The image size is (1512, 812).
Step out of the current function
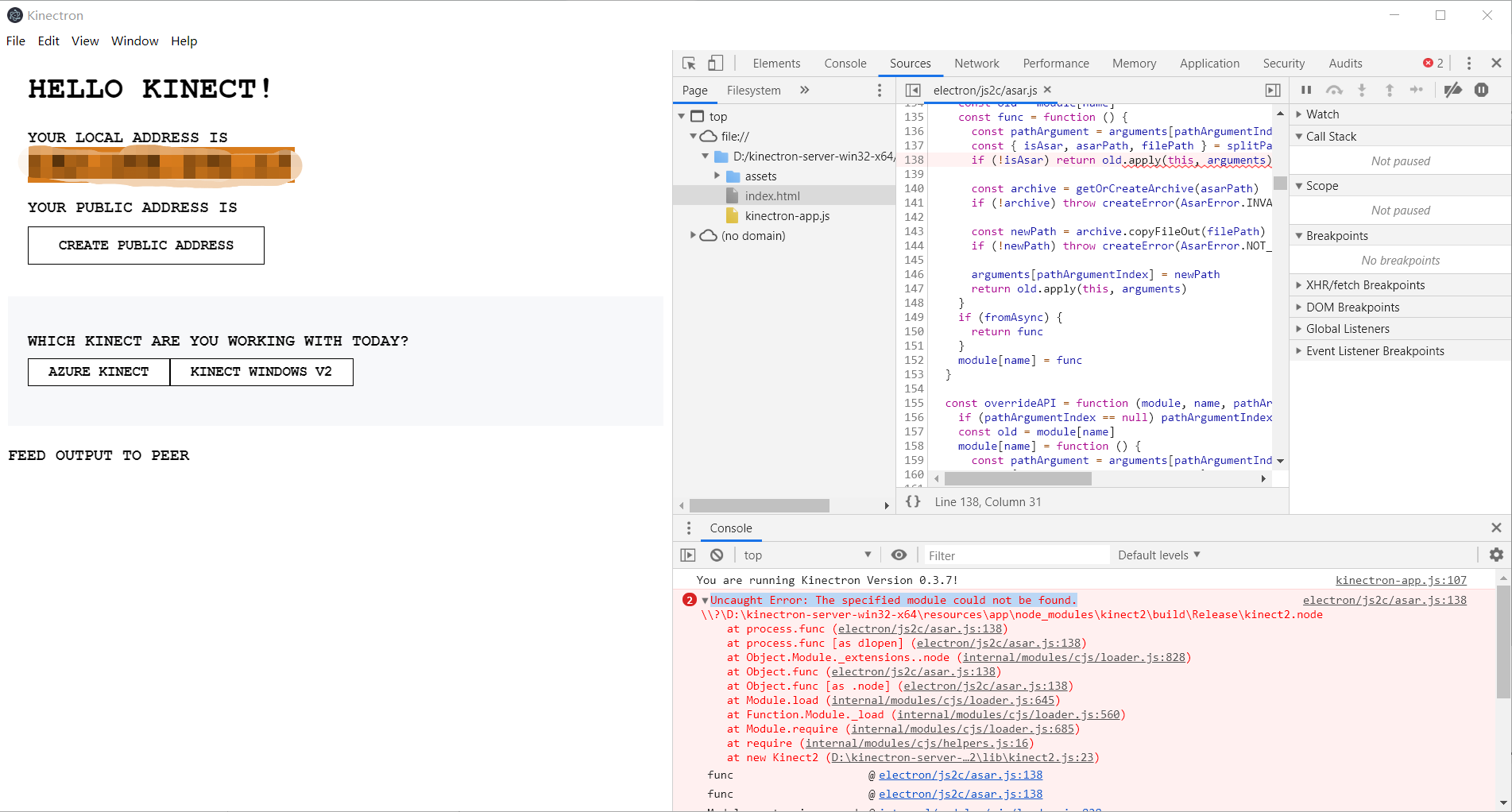pos(1389,90)
